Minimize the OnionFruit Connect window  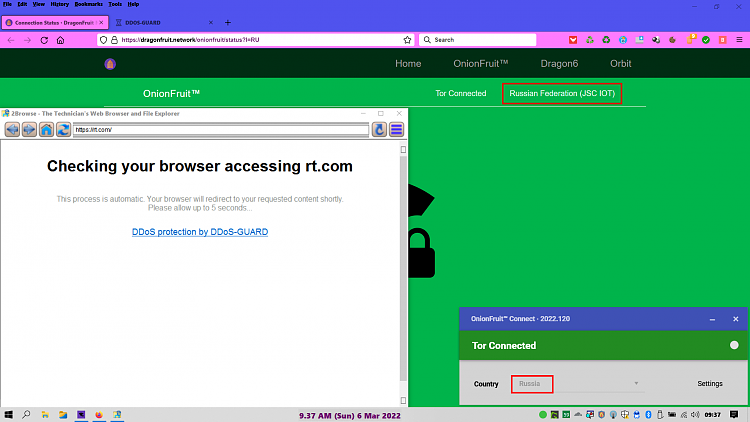(712, 319)
